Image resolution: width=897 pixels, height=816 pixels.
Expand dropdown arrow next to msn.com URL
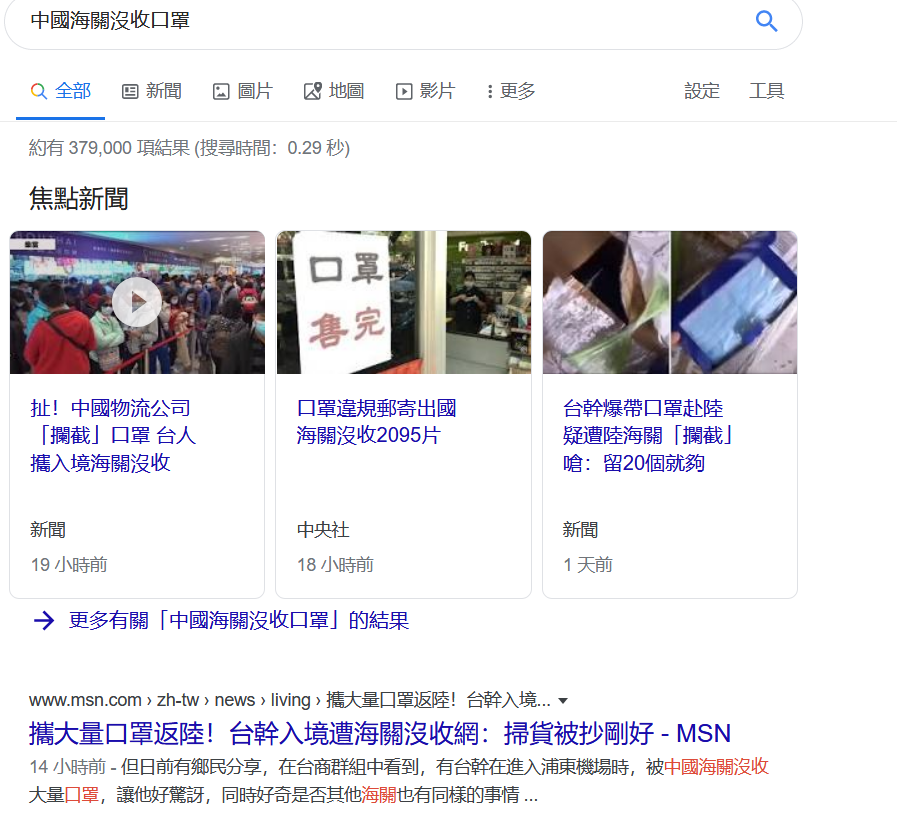coord(563,700)
